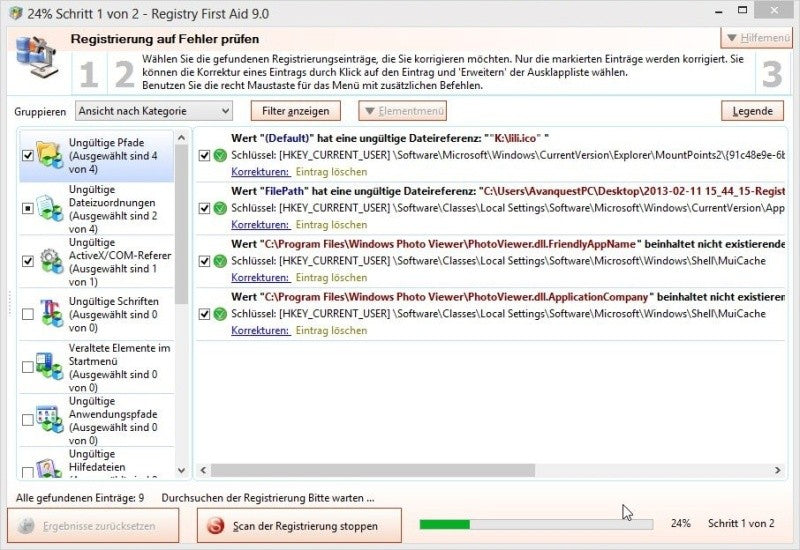The image size is (800, 550).
Task: Click Scan der Registrierung stoppen
Action: [299, 526]
